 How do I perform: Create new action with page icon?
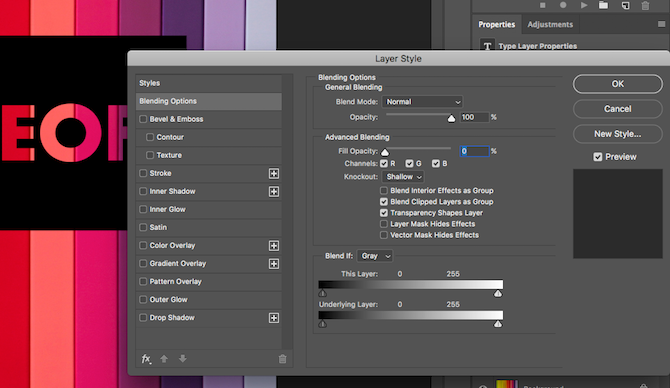(625, 5)
